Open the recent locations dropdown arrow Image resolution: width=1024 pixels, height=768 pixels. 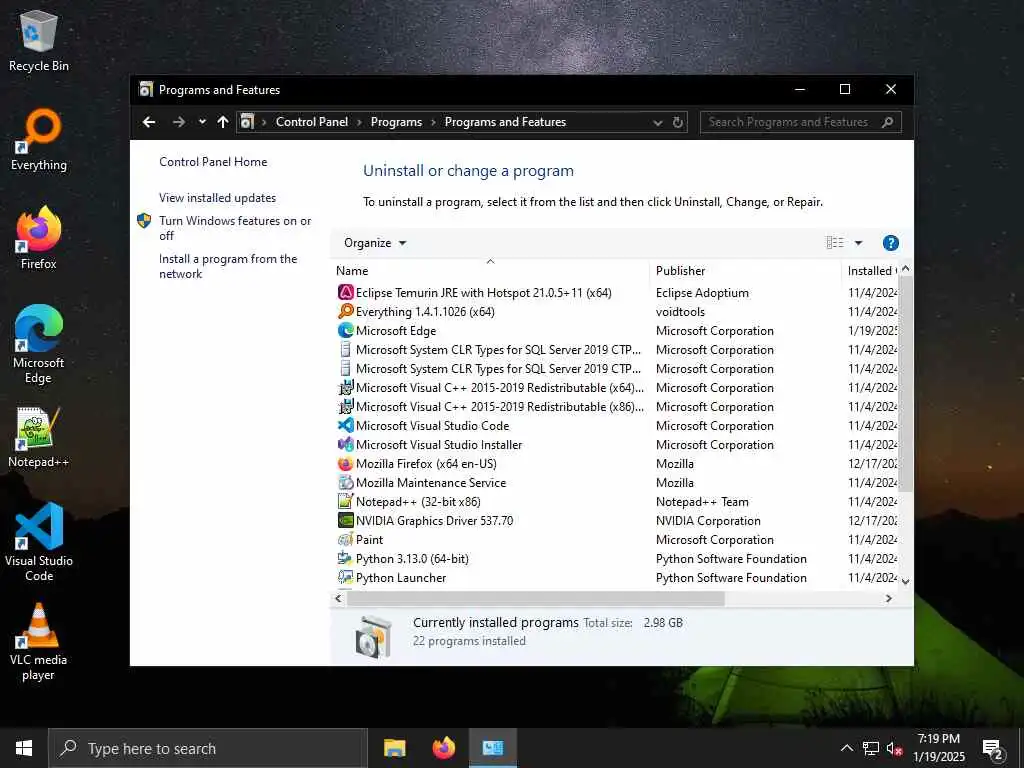202,122
